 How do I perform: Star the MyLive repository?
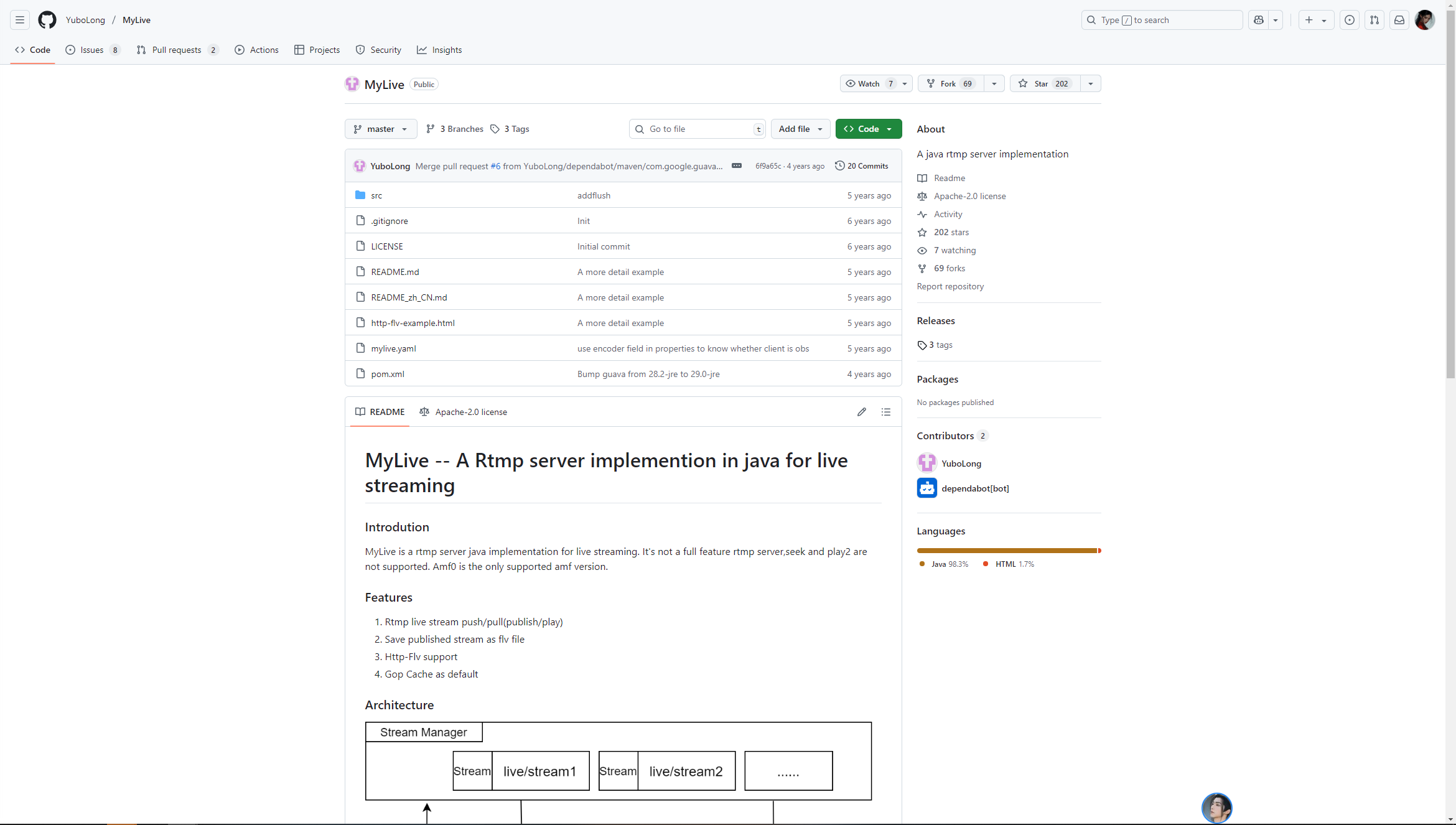[x=1045, y=83]
